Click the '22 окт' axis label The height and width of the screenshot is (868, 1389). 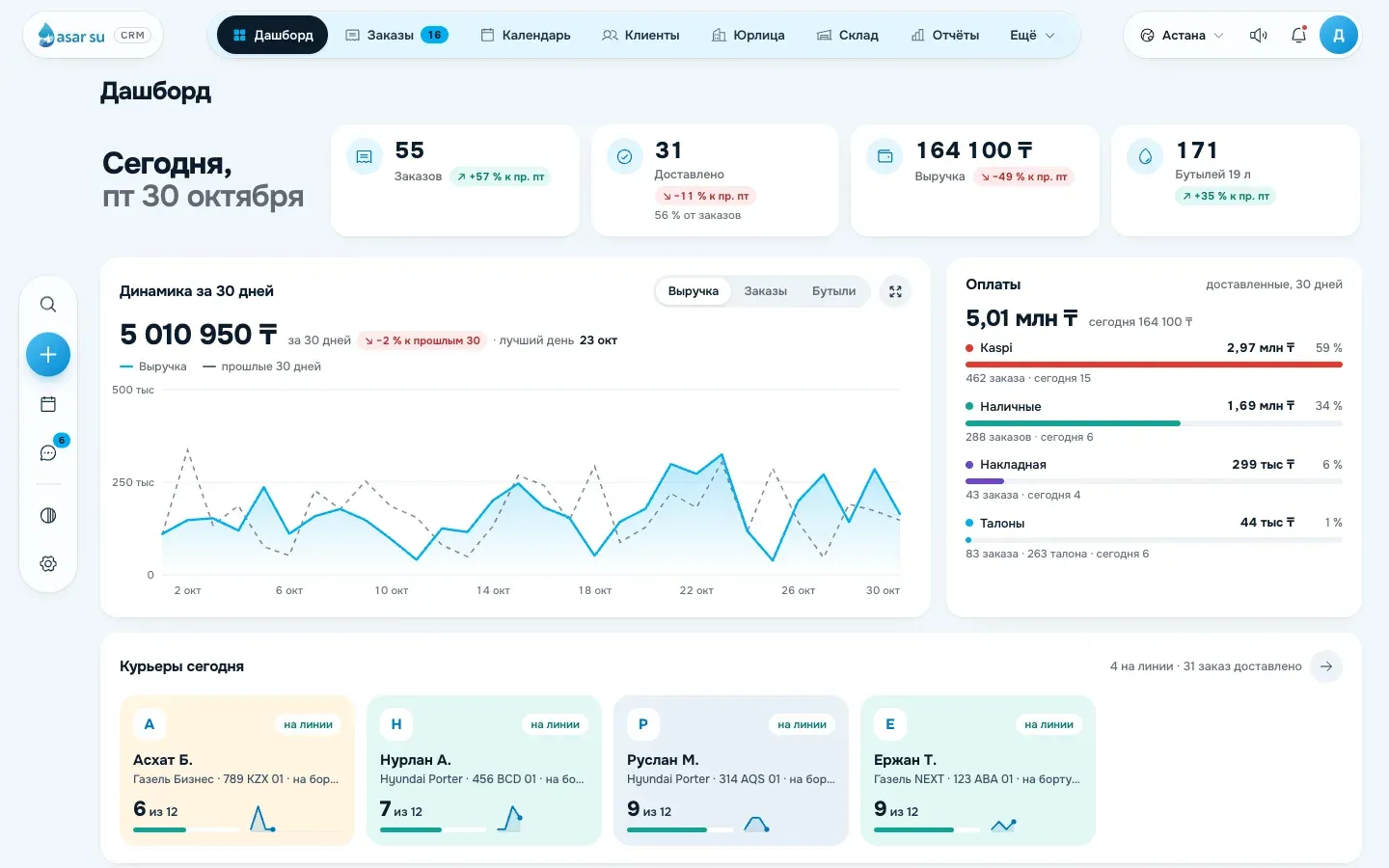pos(696,590)
